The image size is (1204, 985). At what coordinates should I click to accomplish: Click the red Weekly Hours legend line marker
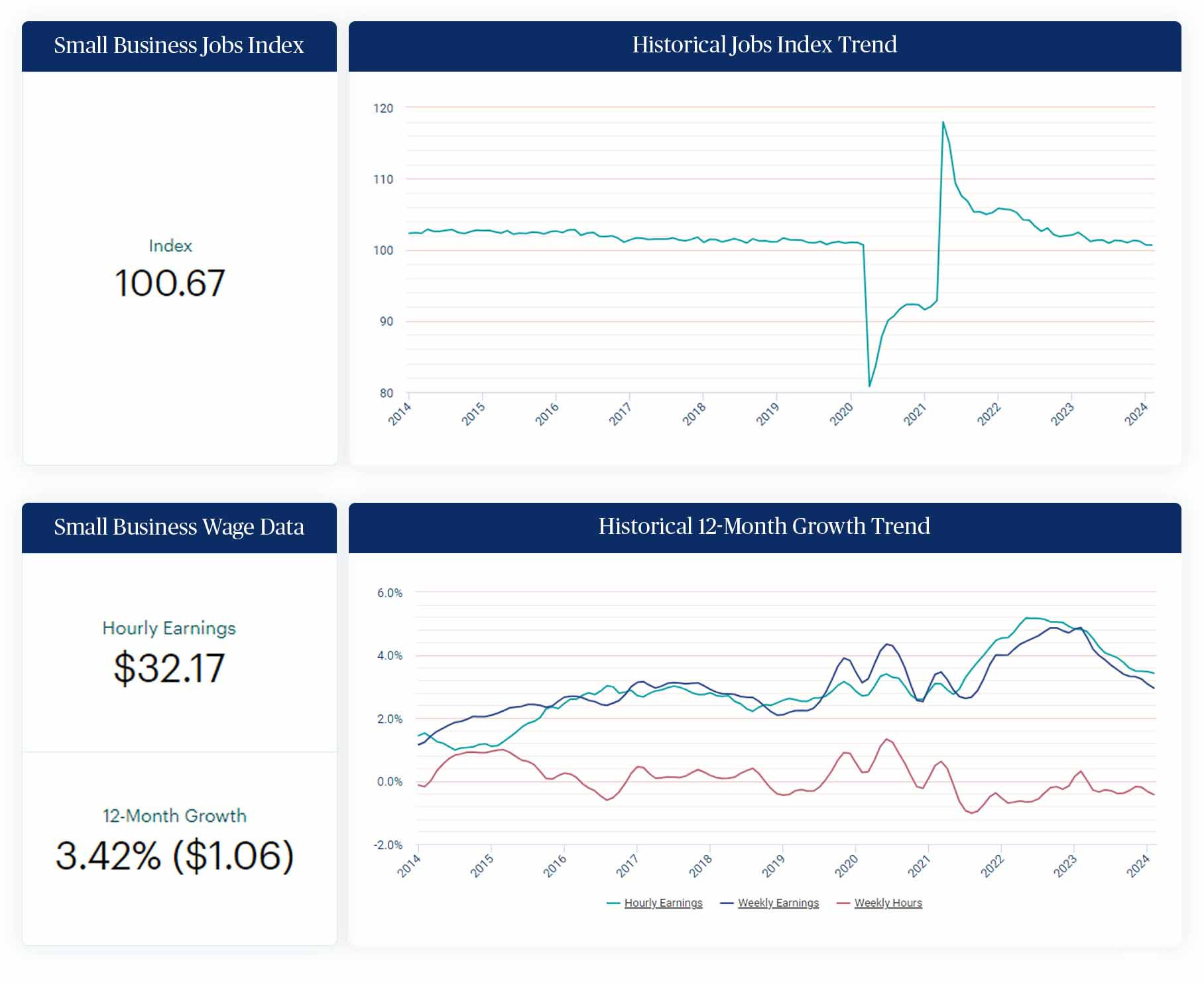843,903
